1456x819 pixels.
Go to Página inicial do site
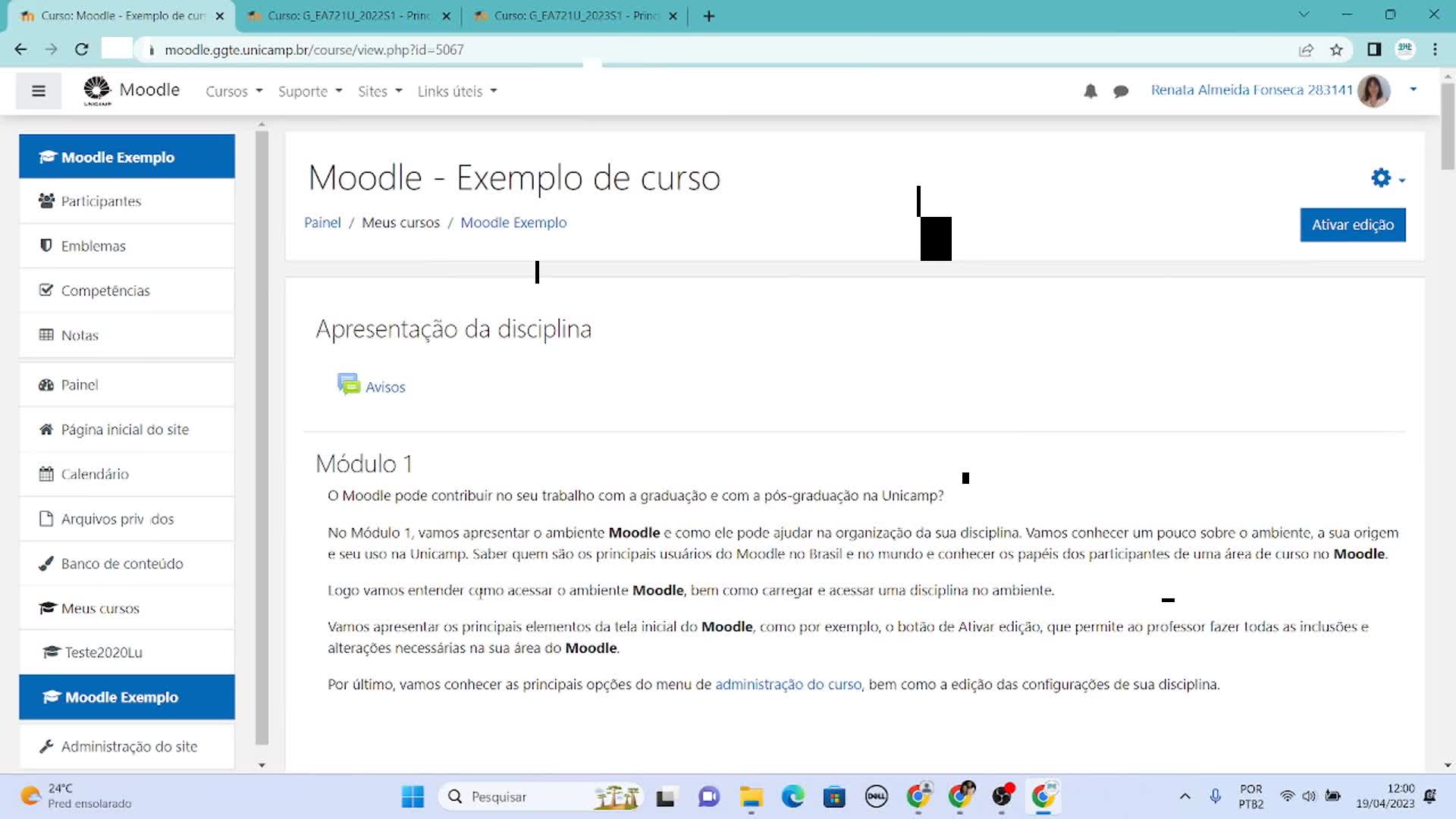click(127, 429)
